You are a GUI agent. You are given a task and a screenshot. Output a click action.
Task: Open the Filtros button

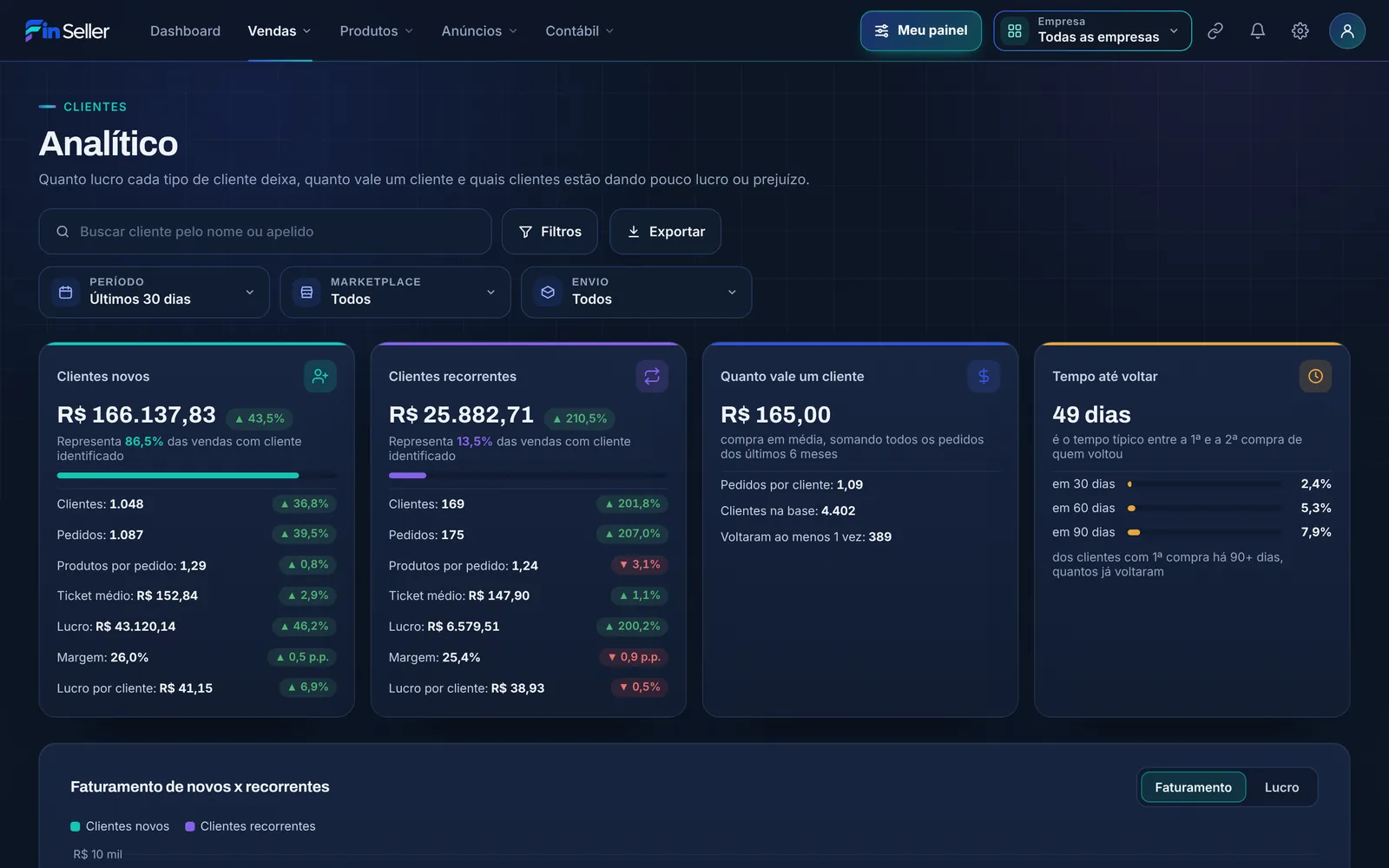coord(550,232)
